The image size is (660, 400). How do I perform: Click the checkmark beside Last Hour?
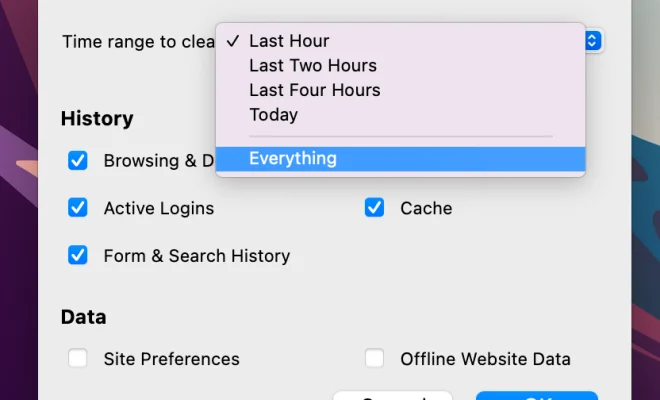[x=233, y=41]
